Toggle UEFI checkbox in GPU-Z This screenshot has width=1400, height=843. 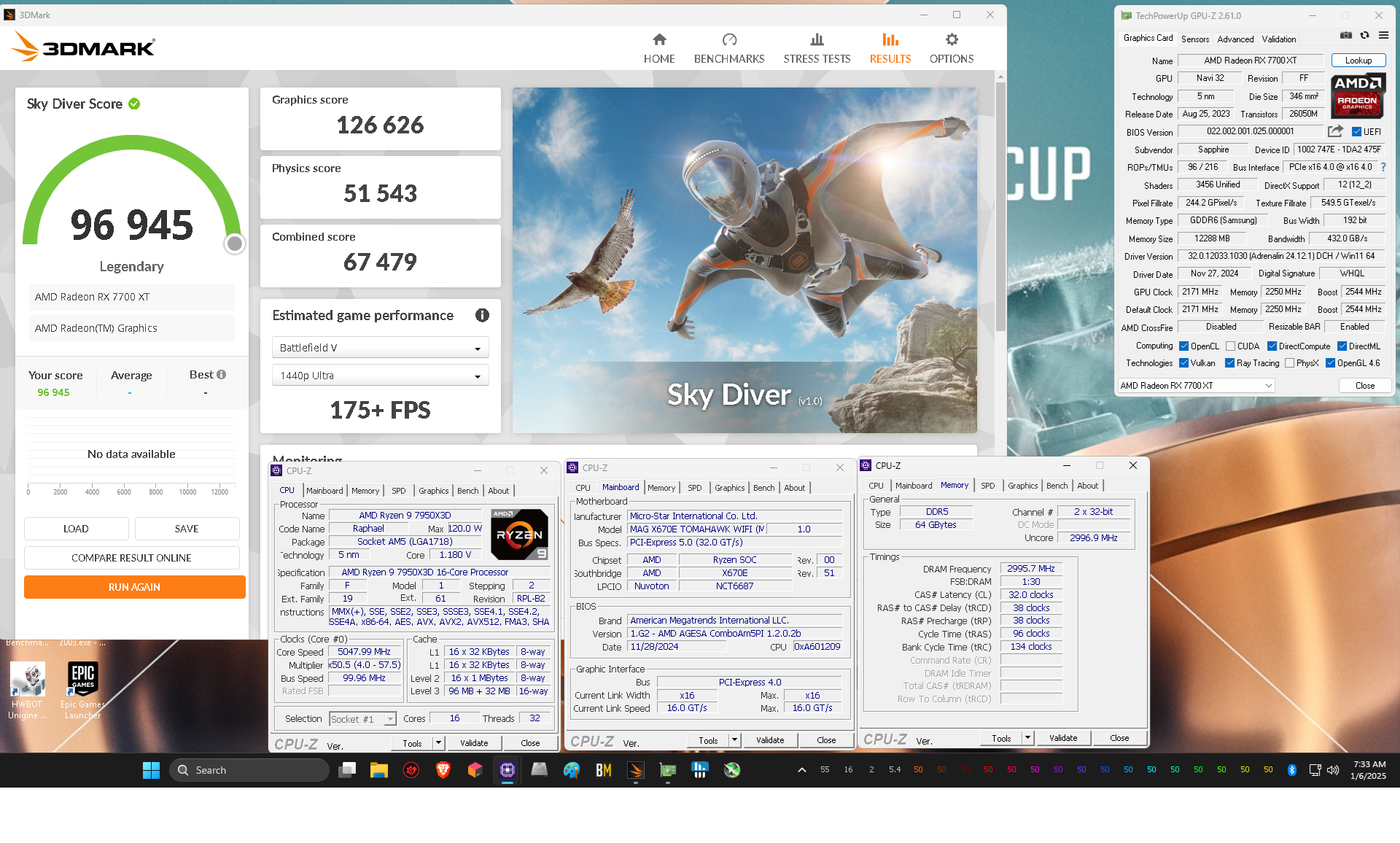tap(1356, 132)
